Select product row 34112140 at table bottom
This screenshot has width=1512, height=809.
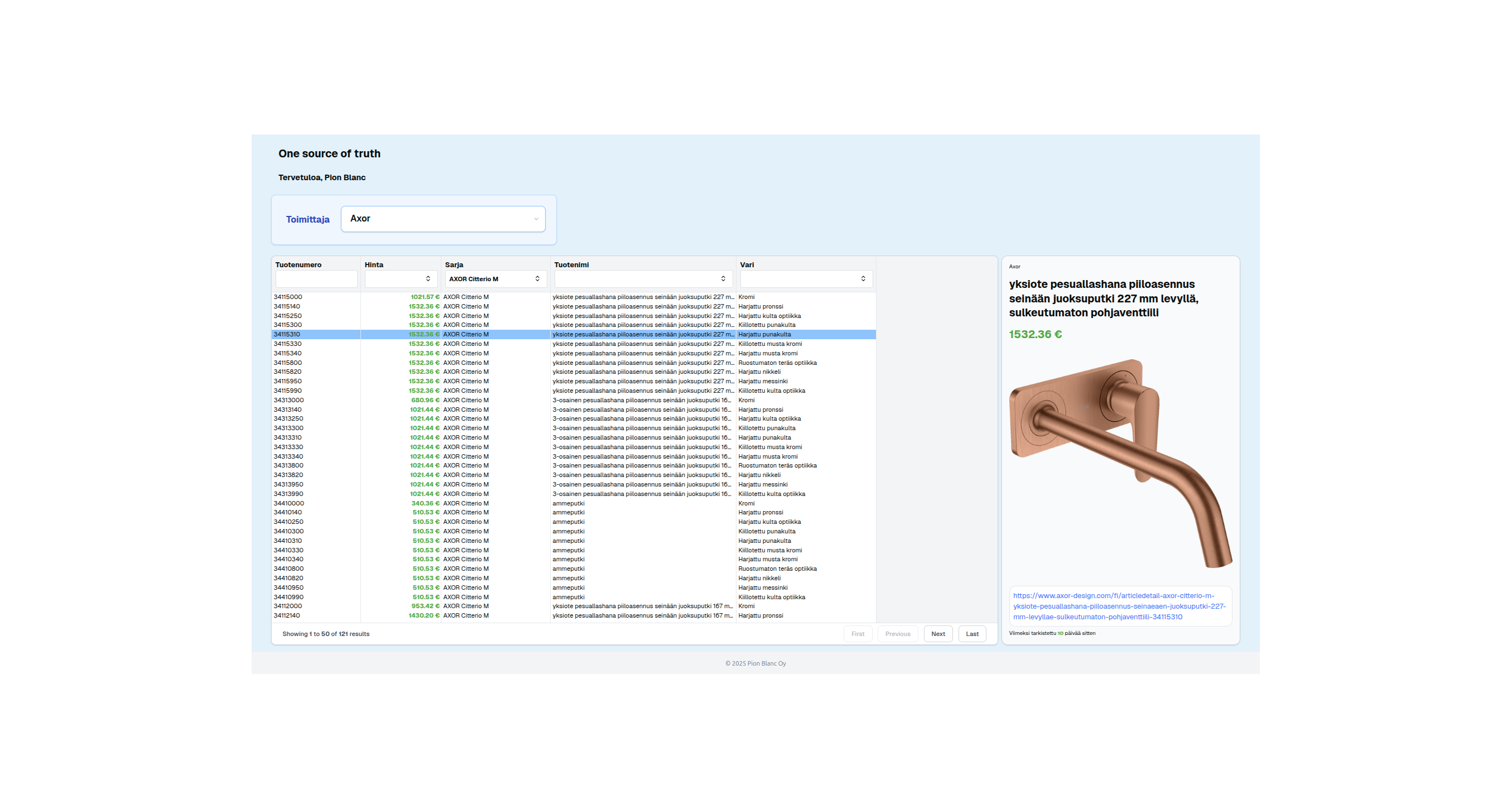click(286, 616)
